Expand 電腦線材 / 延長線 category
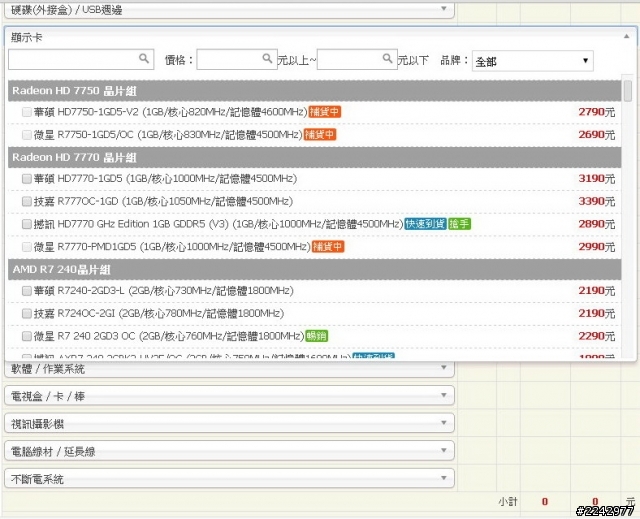640x519 pixels. pos(229,451)
